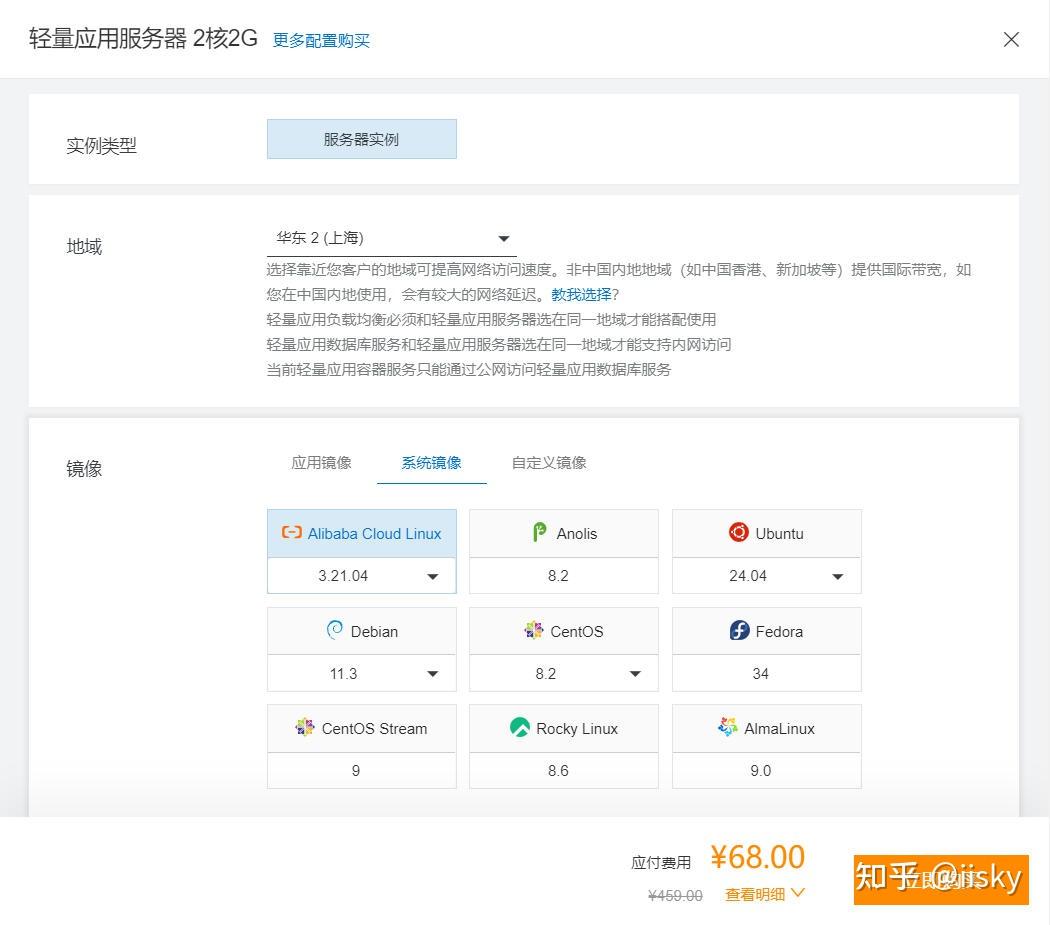Viewport: 1050px width, 925px height.
Task: Expand the price detail chevron arrow
Action: click(x=798, y=893)
